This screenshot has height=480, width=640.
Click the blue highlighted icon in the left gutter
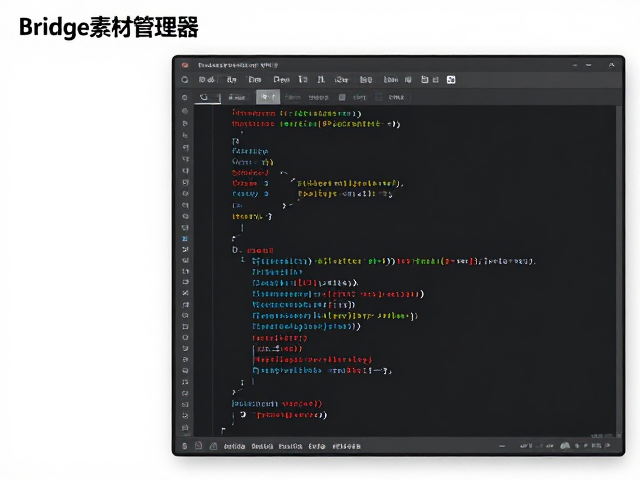(185, 238)
